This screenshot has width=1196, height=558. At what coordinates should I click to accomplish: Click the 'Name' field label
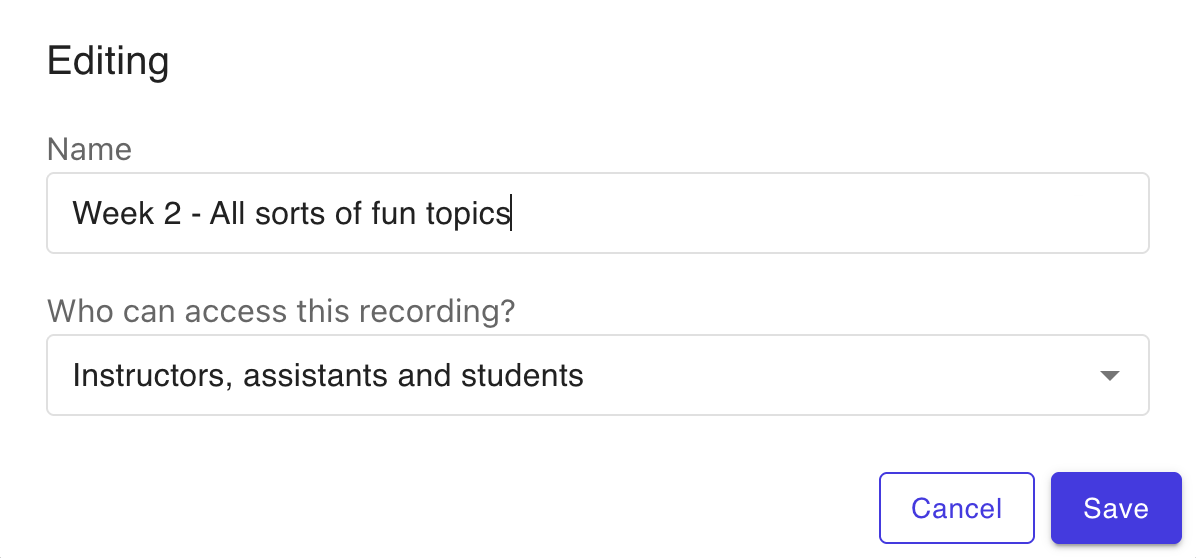89,150
